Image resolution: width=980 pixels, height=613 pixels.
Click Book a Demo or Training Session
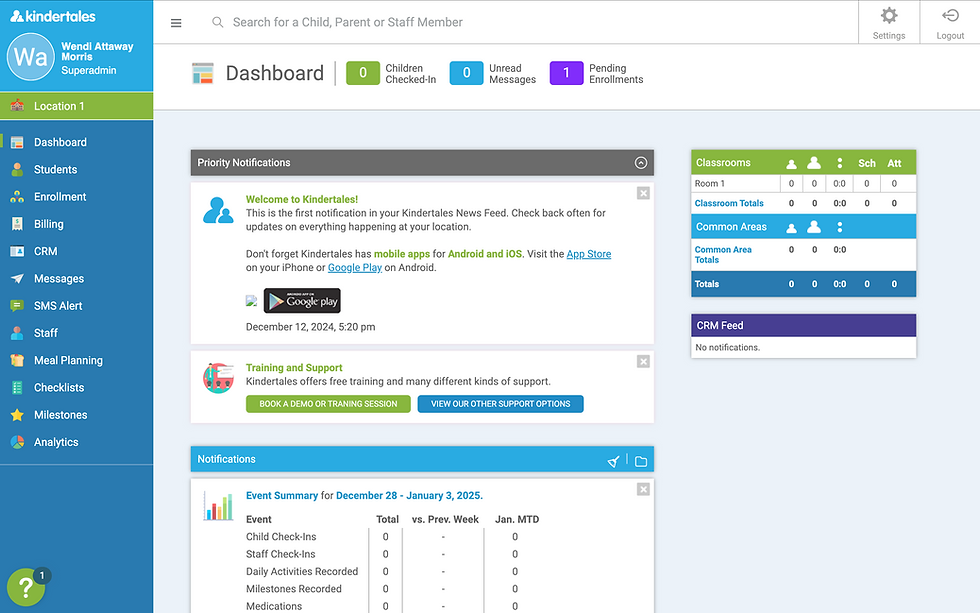coord(328,404)
